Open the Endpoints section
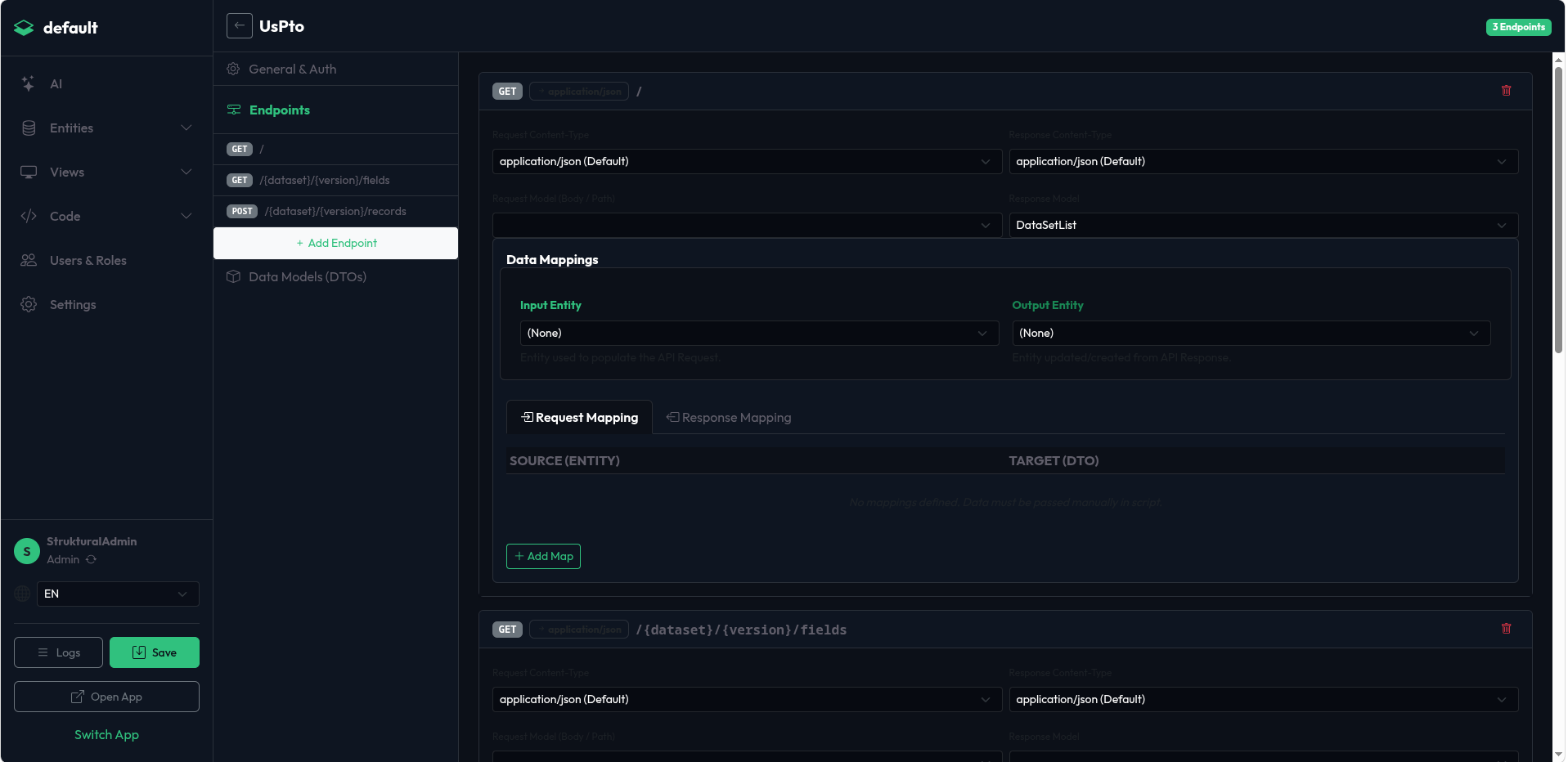Screen dimensions: 1568x762 pyautogui.click(x=335, y=110)
